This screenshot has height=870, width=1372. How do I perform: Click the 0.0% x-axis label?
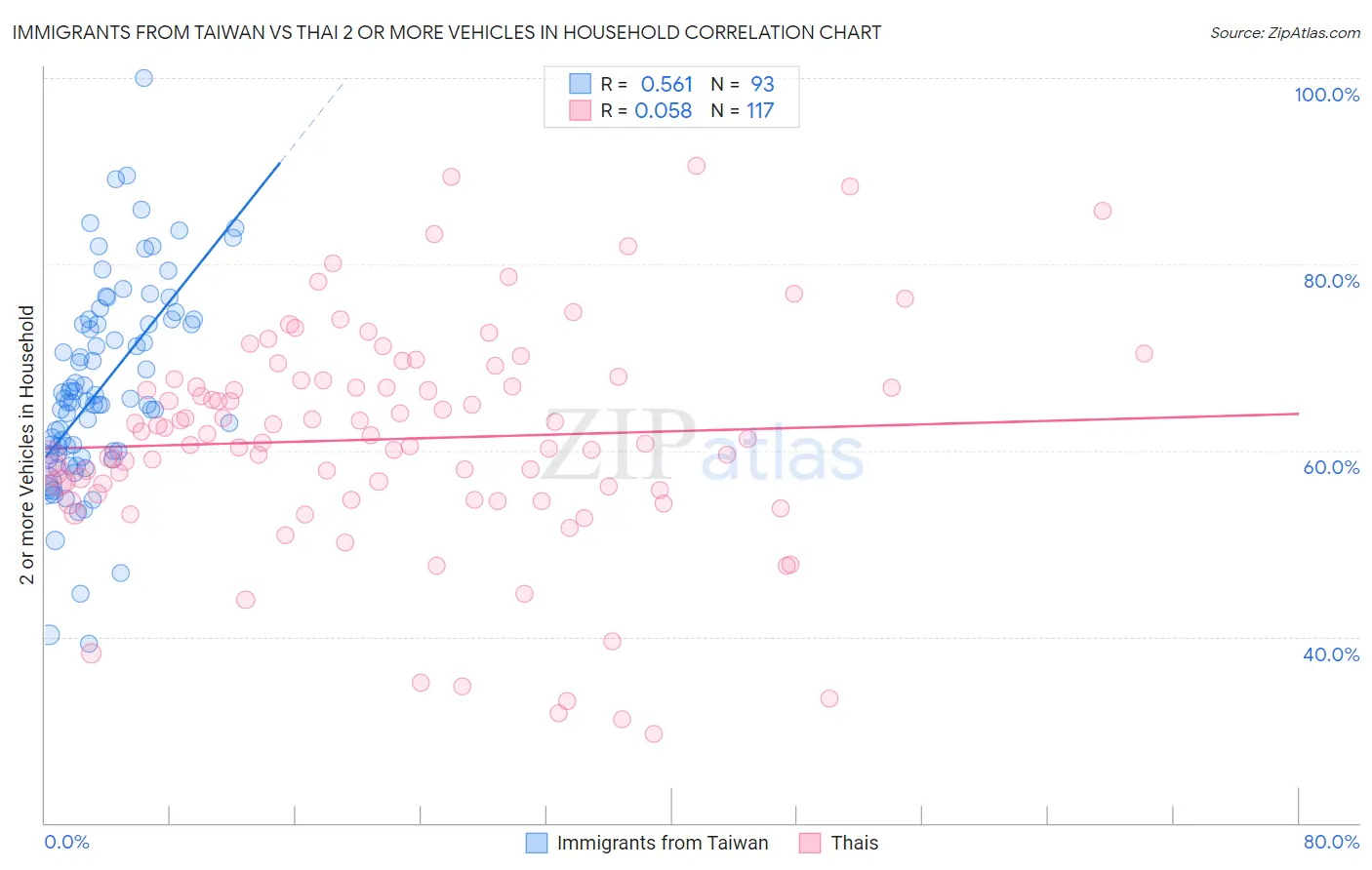pos(66,842)
